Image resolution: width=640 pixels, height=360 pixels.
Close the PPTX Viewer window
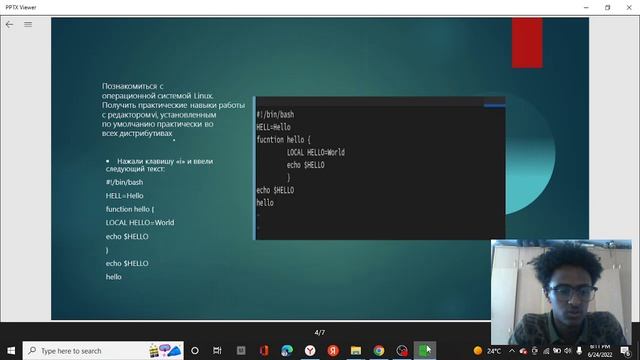[629, 7]
